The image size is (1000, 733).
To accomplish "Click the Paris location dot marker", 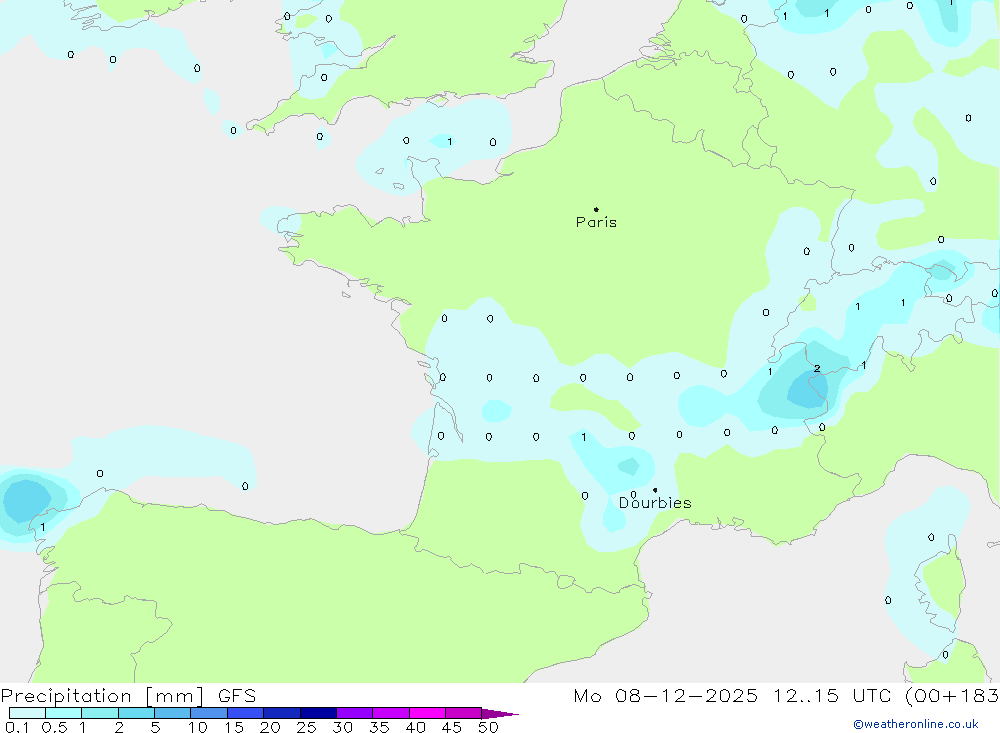I will click(596, 209).
